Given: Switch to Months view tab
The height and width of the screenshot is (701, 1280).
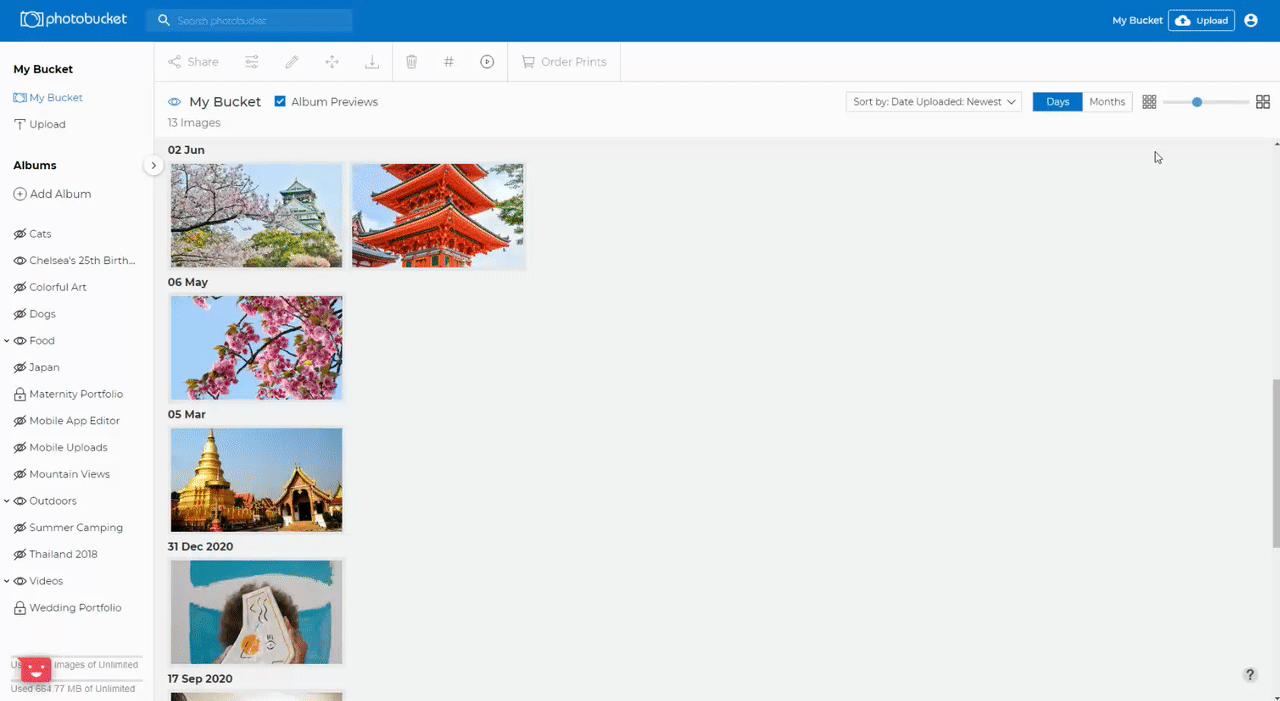Looking at the screenshot, I should coord(1107,102).
